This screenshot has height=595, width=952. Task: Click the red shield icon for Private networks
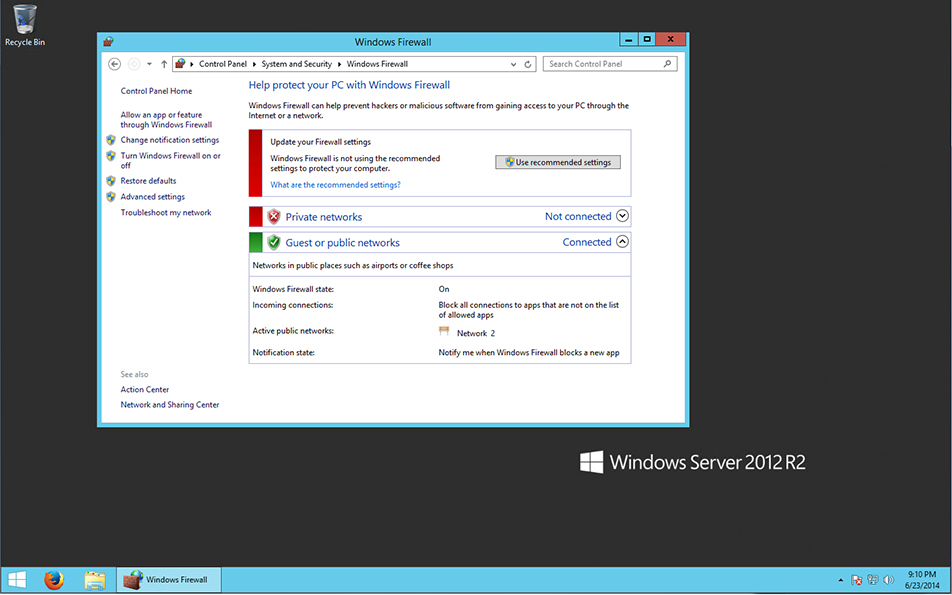(274, 217)
